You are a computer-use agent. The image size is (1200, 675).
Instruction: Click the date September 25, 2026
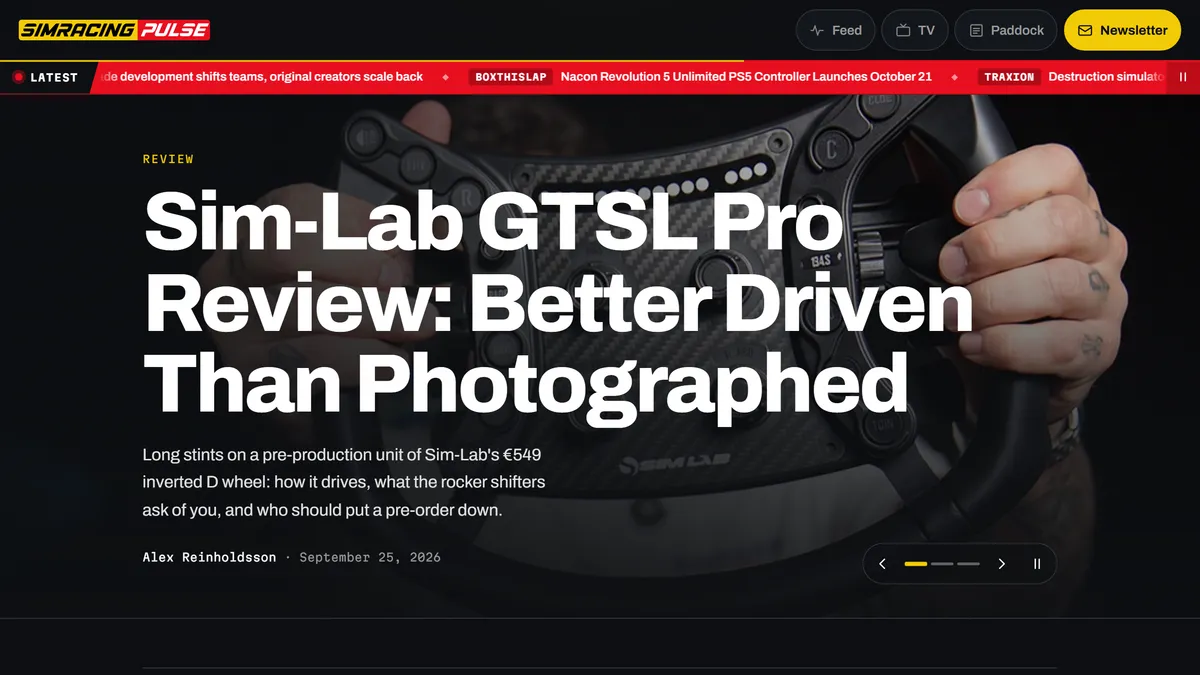tap(370, 557)
